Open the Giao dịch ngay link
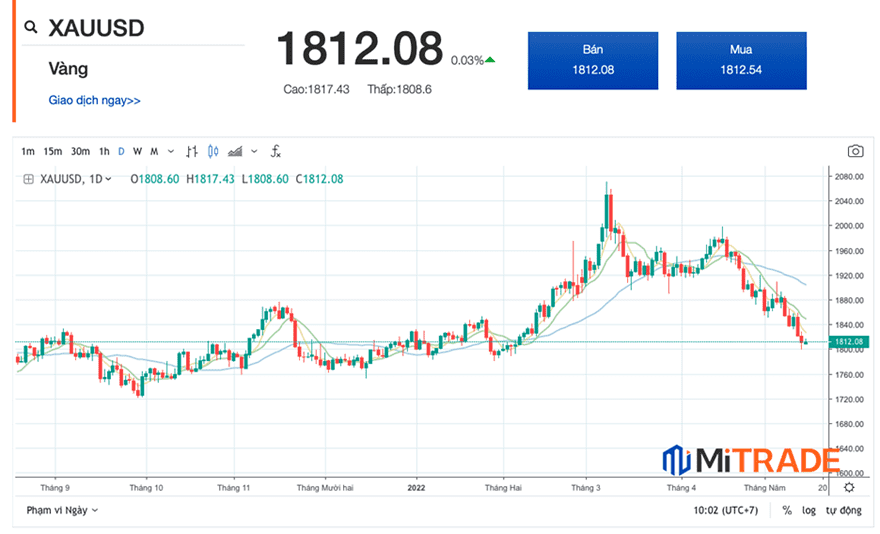The width and height of the screenshot is (880, 534). point(94,100)
